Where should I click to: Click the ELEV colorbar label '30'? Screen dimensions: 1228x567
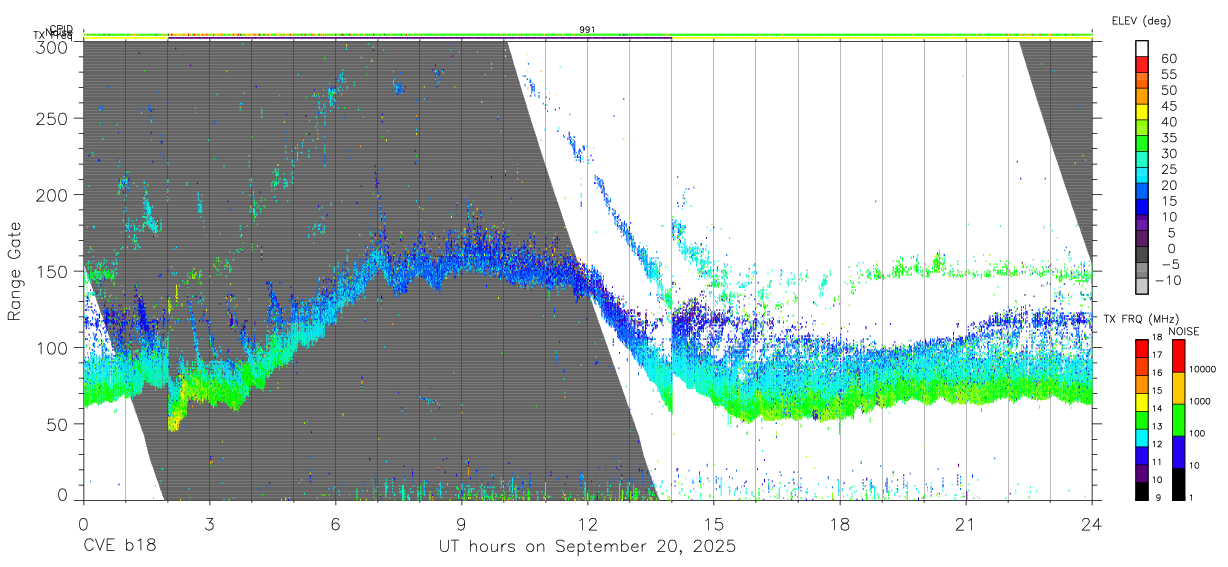pyautogui.click(x=1169, y=153)
